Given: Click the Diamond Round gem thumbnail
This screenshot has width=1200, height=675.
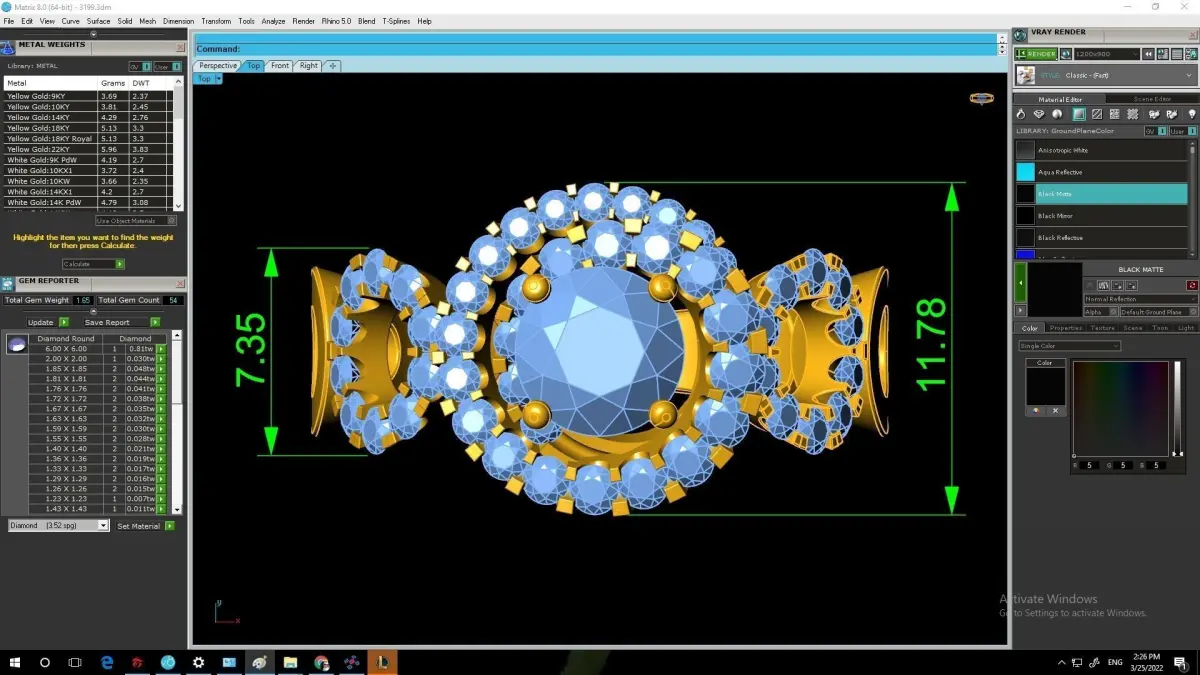Looking at the screenshot, I should 16,344.
